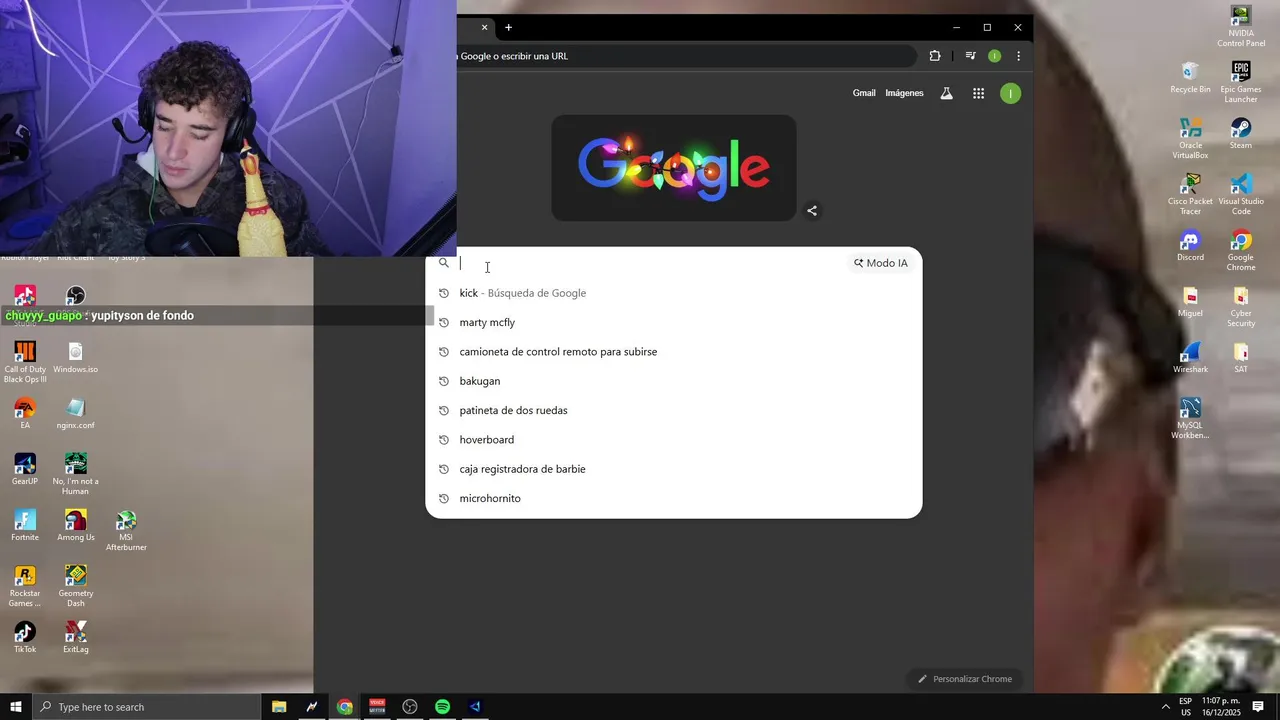Image resolution: width=1280 pixels, height=720 pixels.
Task: Select 'camioneta de control remoto para subirse' suggestion
Action: [674, 352]
